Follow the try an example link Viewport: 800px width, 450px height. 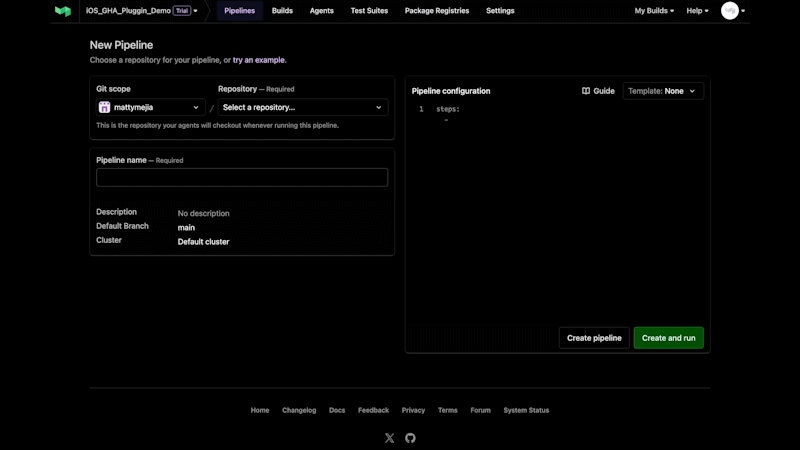pyautogui.click(x=259, y=60)
